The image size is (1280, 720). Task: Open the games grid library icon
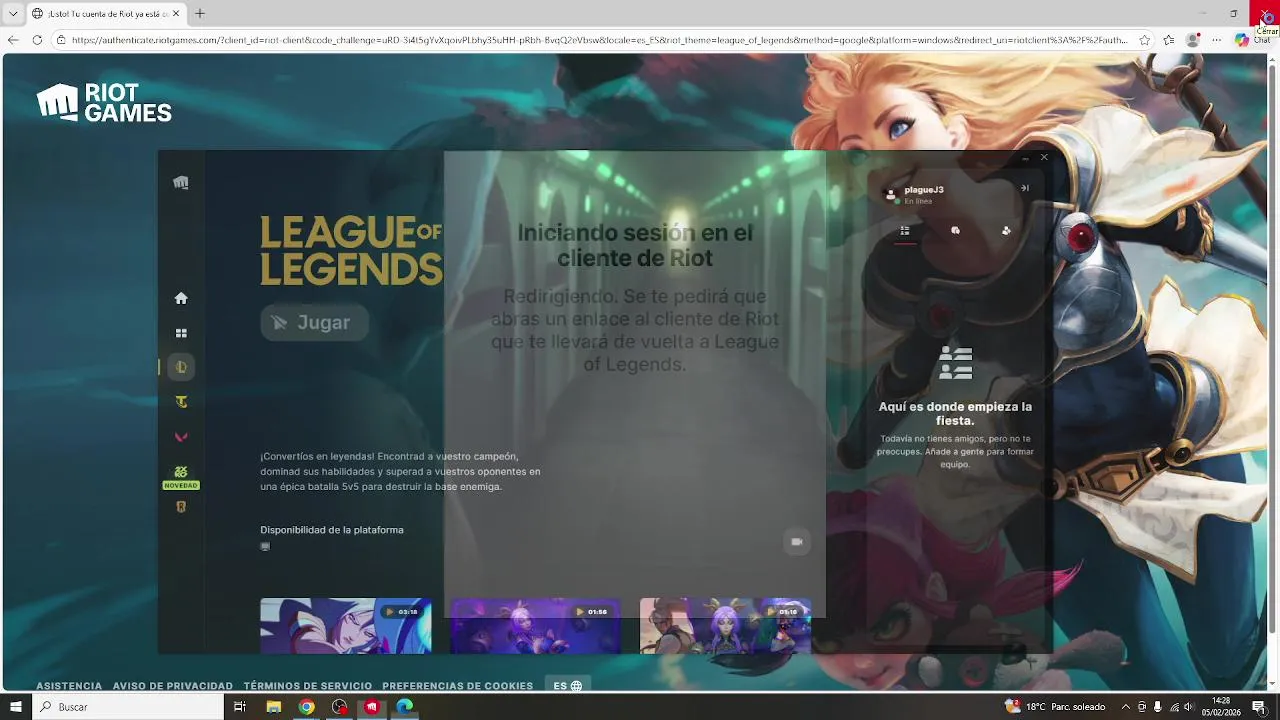coord(181,333)
